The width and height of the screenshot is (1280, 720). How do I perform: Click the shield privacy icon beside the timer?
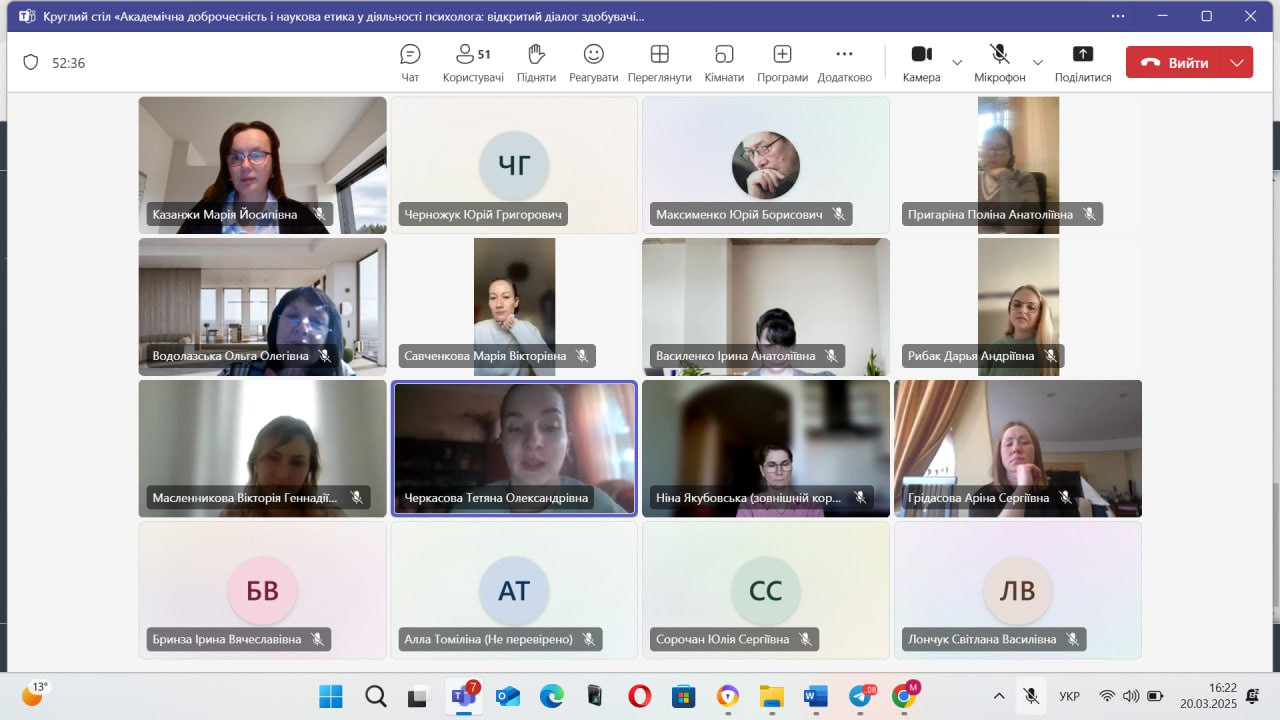[x=31, y=62]
